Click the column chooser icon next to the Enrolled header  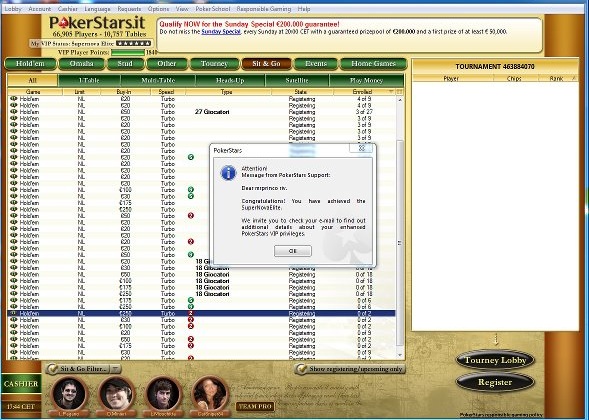(x=400, y=92)
